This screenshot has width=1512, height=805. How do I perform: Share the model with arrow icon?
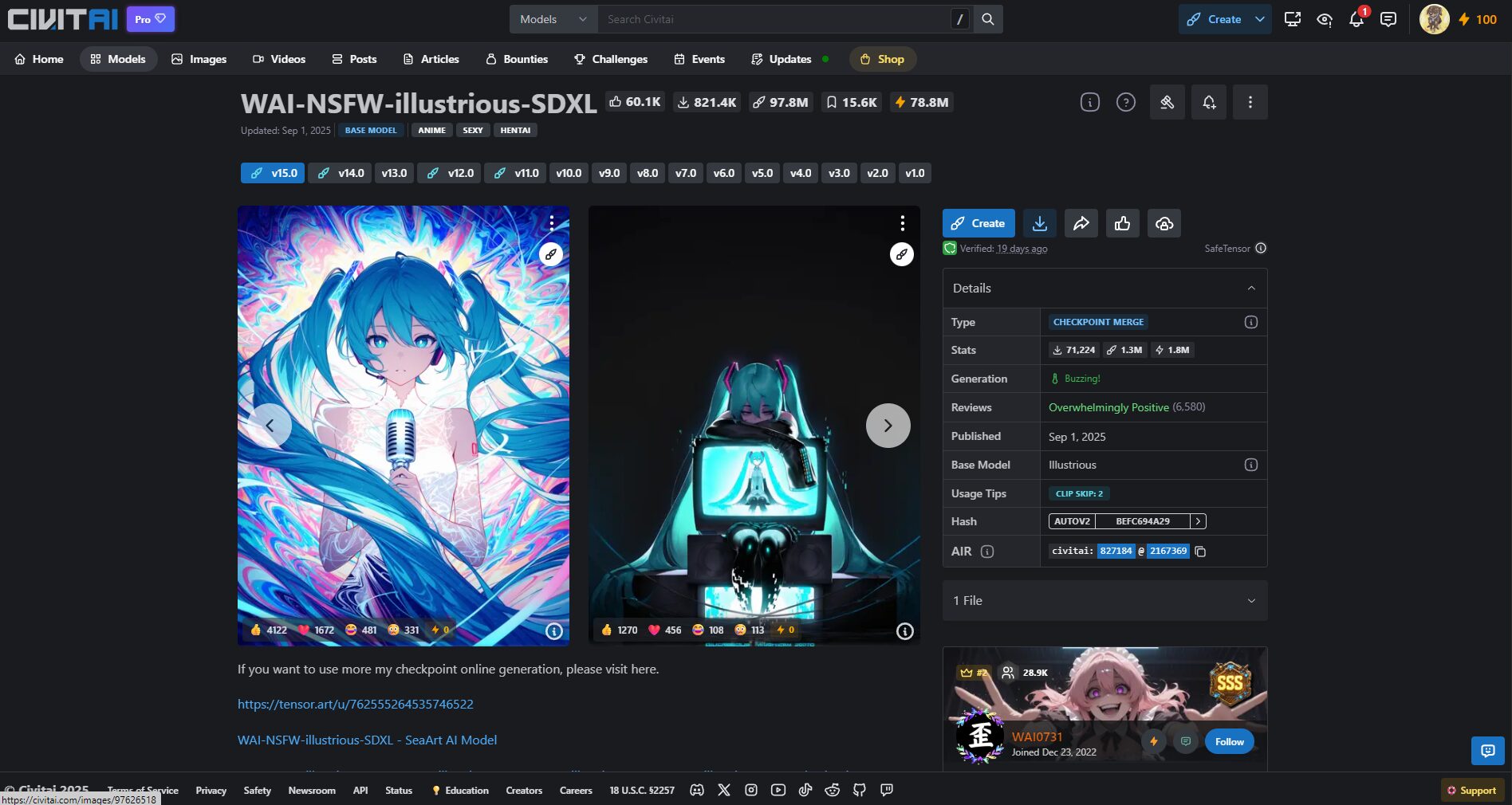point(1081,223)
